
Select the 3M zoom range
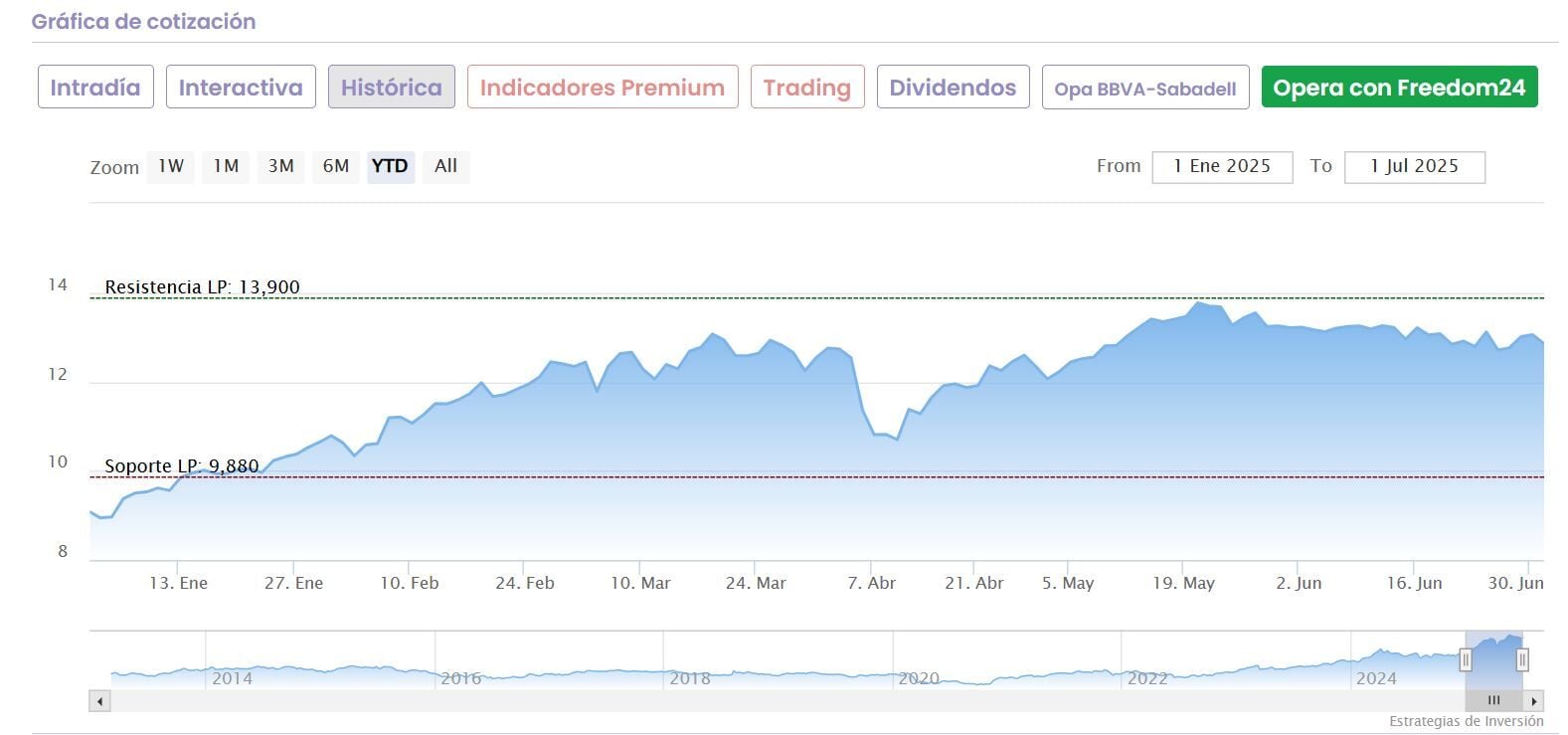281,166
